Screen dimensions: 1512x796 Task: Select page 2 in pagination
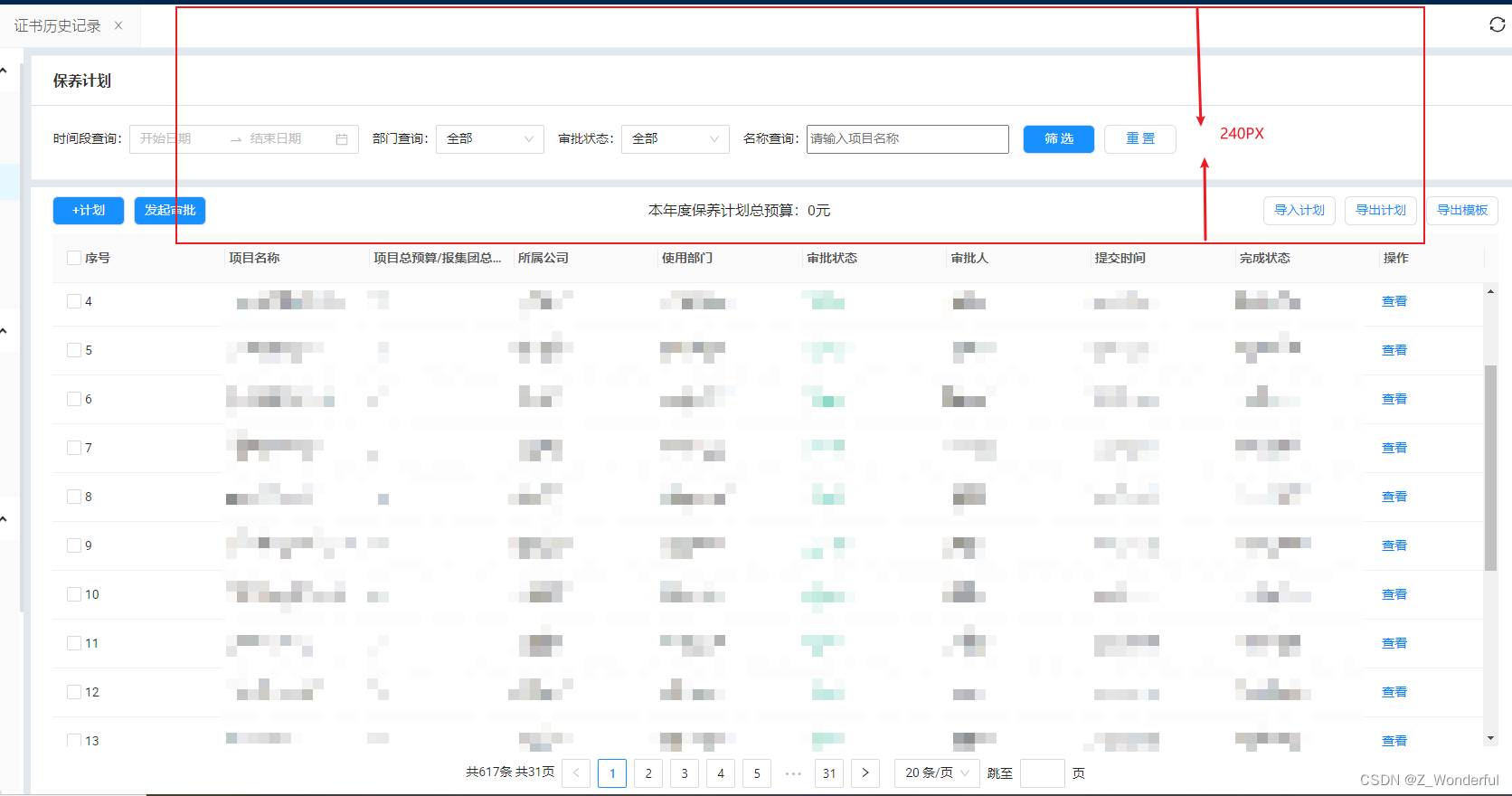click(x=648, y=773)
